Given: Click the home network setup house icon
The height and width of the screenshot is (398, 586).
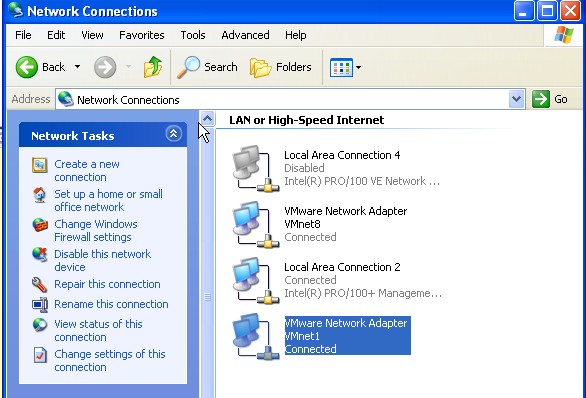Looking at the screenshot, I should (39, 195).
